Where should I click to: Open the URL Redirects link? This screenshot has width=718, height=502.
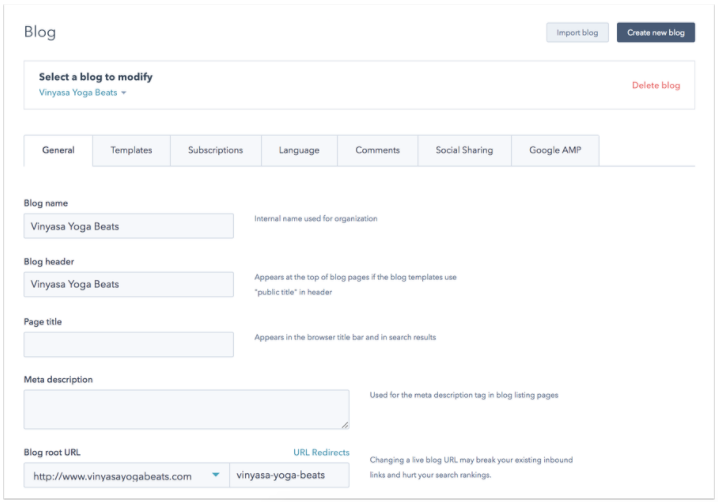pyautogui.click(x=321, y=453)
